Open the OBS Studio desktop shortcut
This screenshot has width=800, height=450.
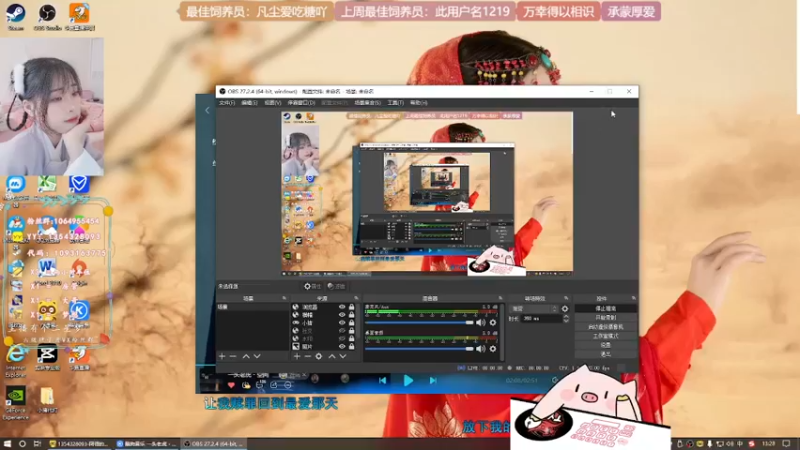(47, 17)
